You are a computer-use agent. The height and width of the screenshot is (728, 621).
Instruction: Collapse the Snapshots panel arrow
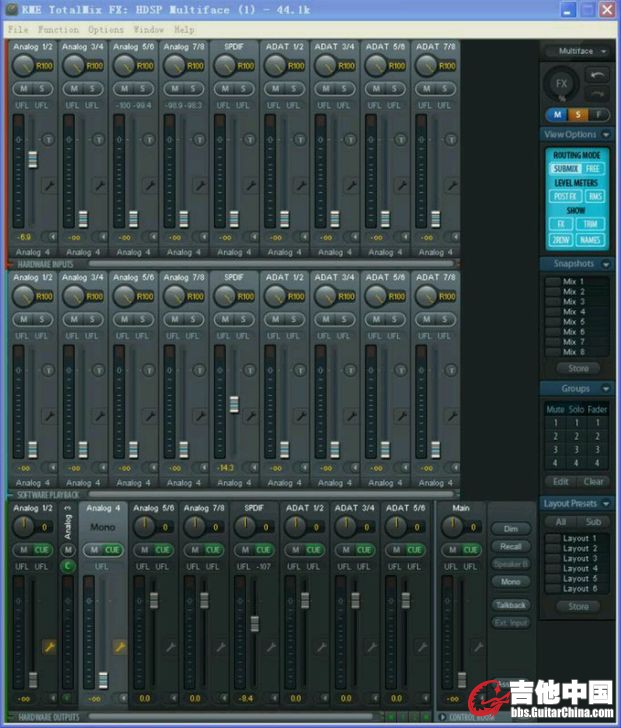pyautogui.click(x=606, y=264)
